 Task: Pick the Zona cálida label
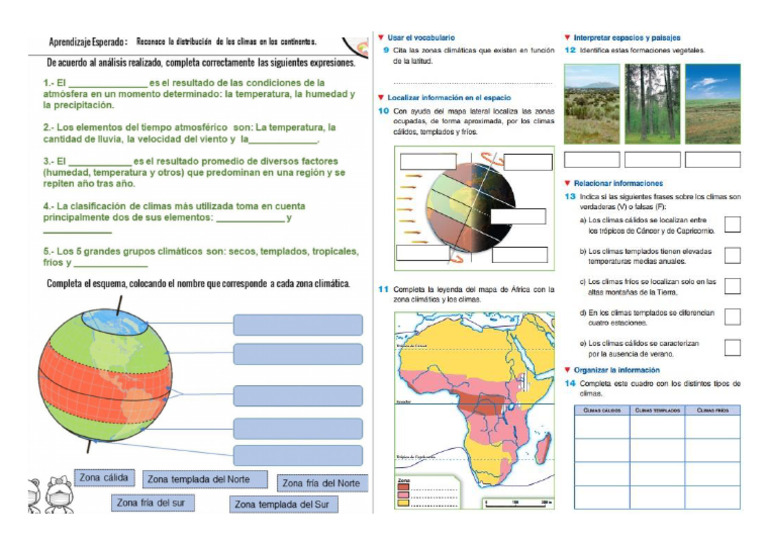(104, 477)
